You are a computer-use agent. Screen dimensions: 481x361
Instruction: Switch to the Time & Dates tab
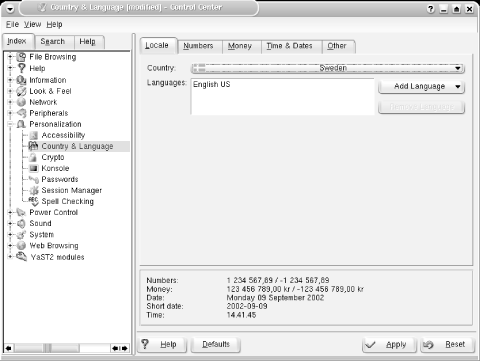point(289,46)
